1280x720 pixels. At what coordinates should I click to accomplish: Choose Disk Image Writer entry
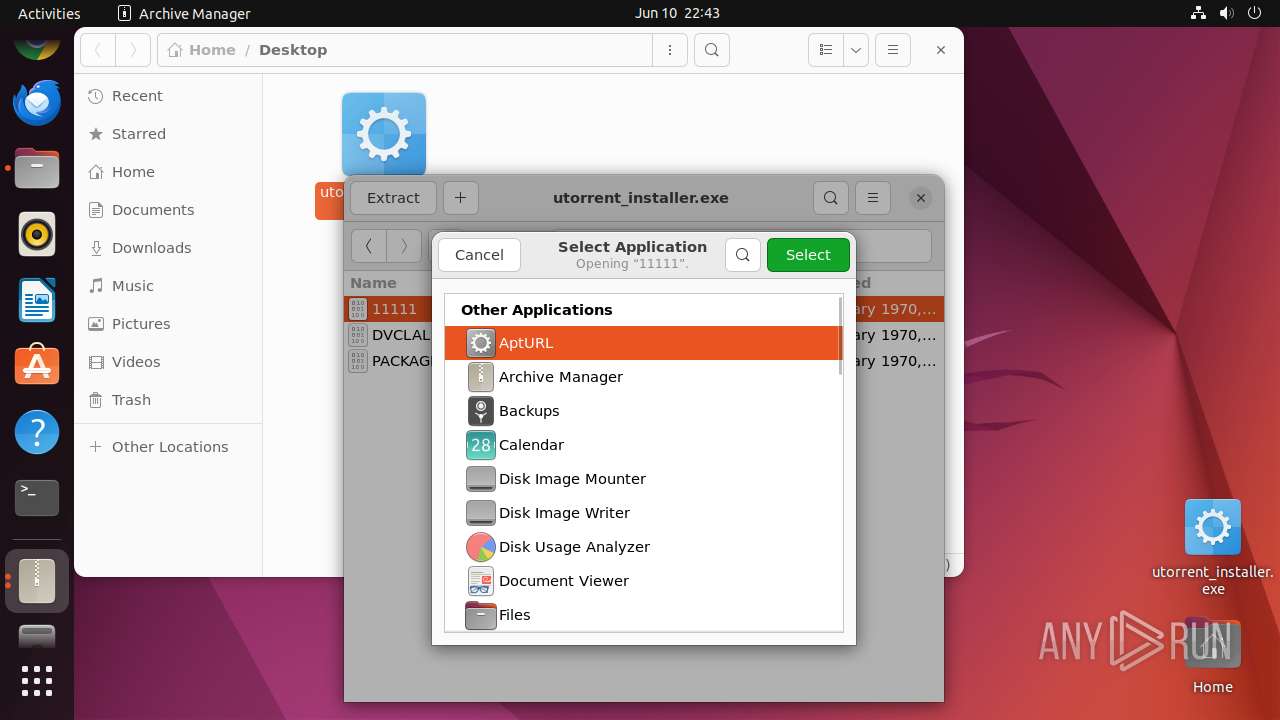(642, 513)
